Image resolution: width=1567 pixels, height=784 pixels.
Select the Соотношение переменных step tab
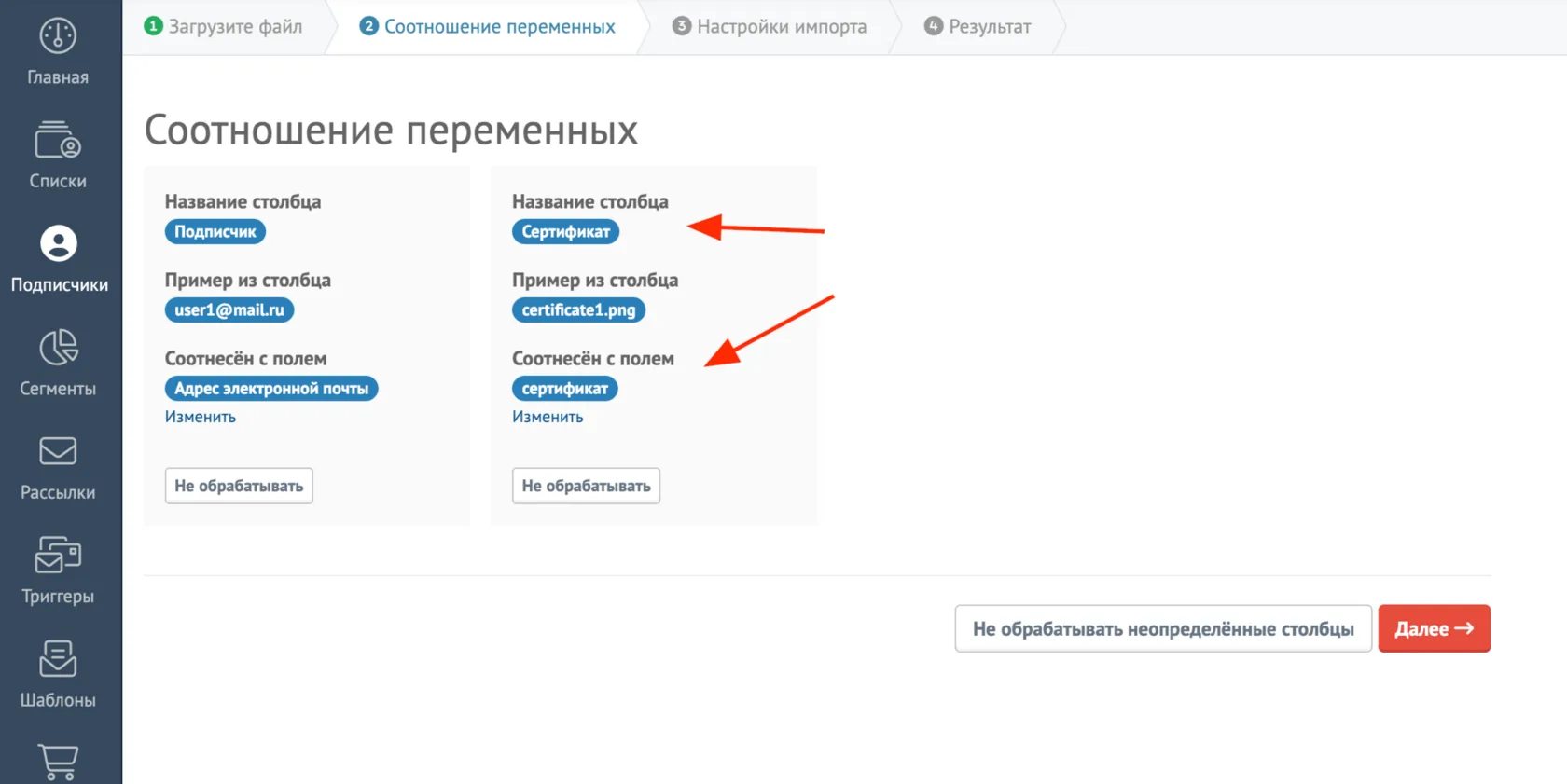pyautogui.click(x=487, y=26)
